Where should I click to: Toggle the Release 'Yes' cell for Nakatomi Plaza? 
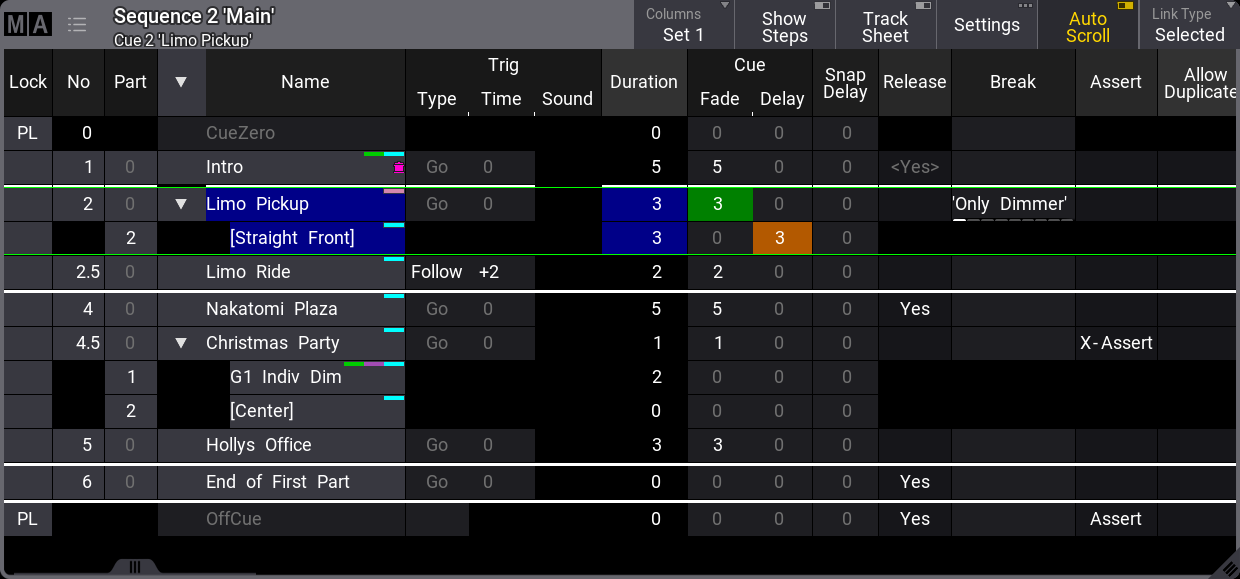[914, 308]
